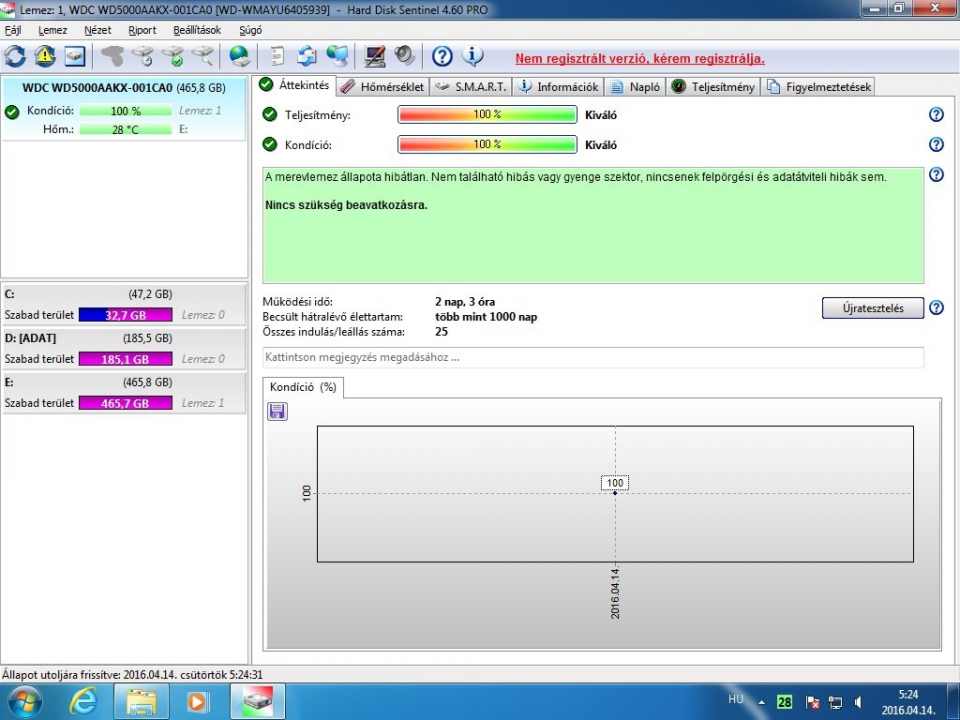This screenshot has height=720, width=960.
Task: Click the yellow warning alert toolbar icon
Action: point(45,56)
